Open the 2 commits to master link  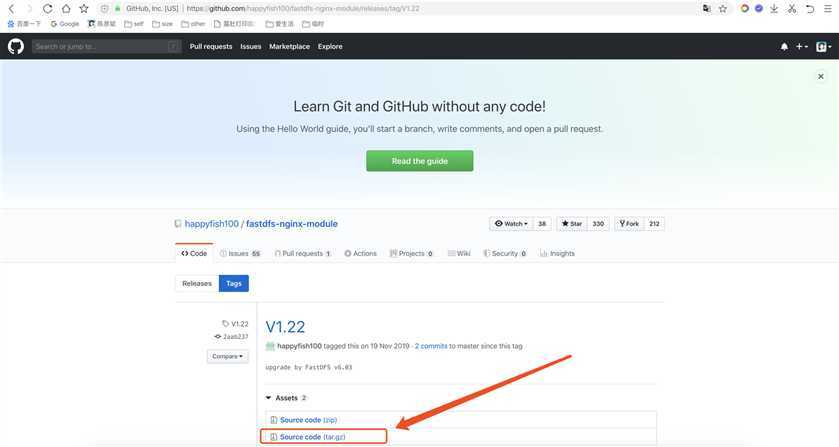point(431,346)
